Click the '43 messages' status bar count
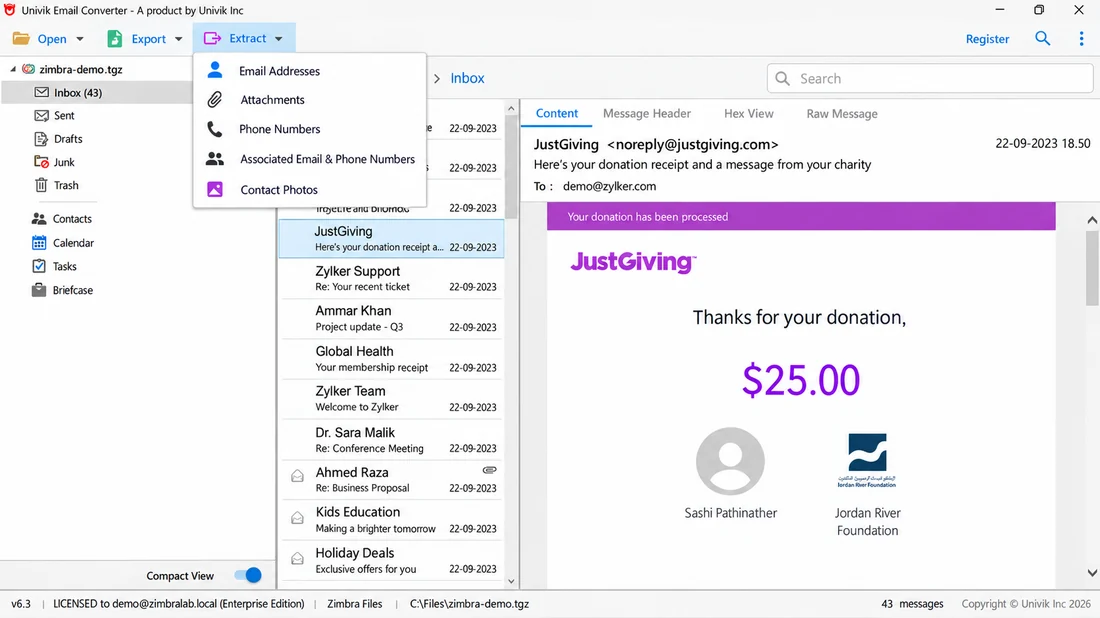1100x618 pixels. [x=912, y=603]
